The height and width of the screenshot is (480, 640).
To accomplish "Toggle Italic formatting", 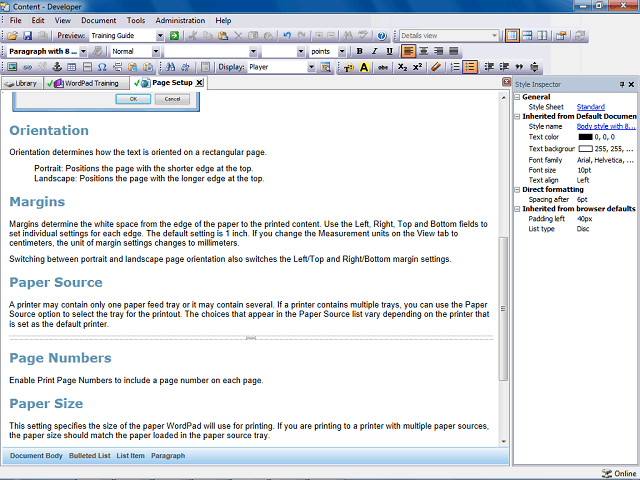I will point(374,51).
